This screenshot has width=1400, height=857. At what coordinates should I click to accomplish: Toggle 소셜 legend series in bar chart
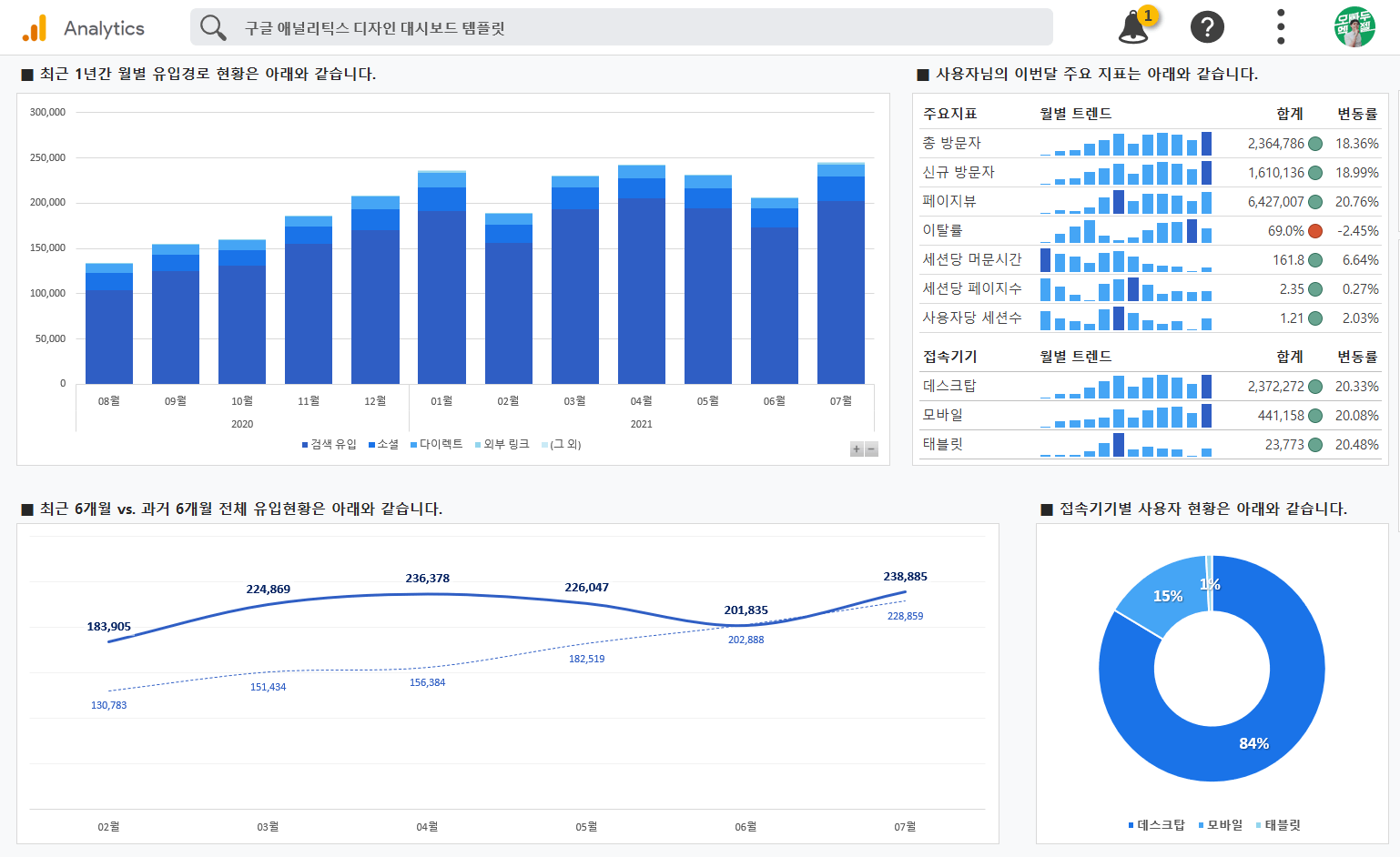click(x=384, y=444)
